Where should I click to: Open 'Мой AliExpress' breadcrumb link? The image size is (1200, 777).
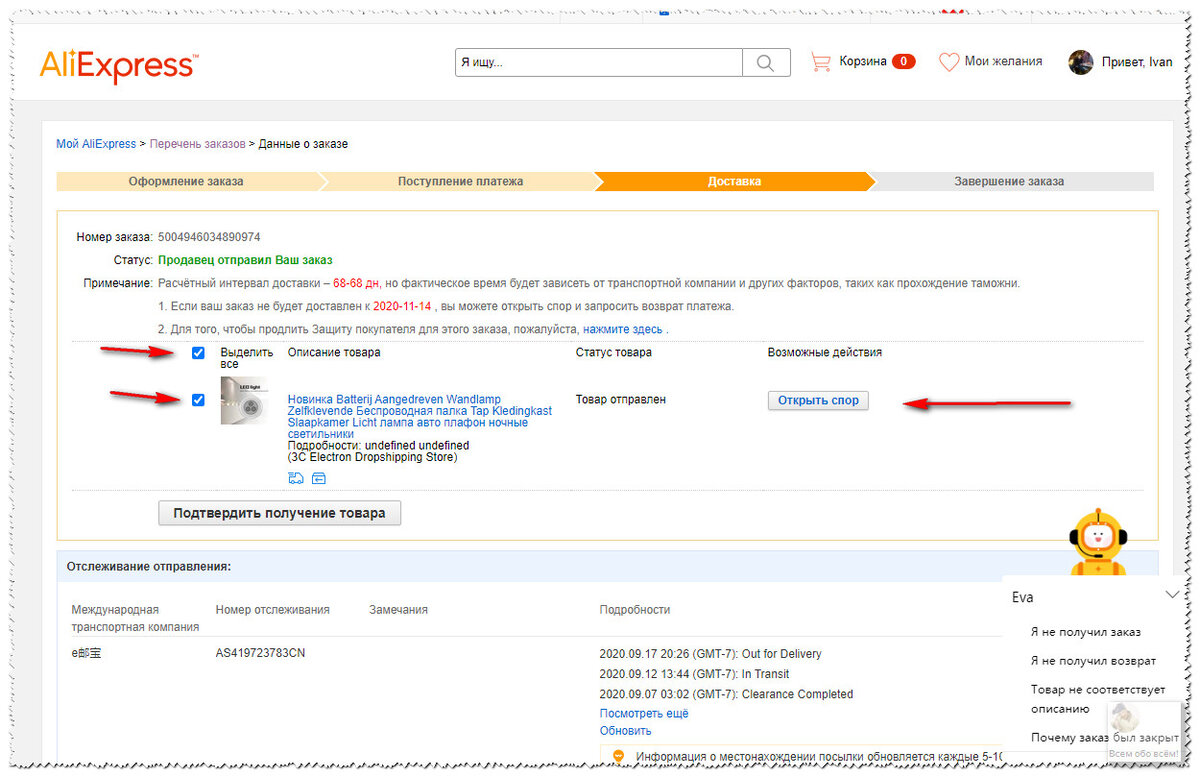96,144
